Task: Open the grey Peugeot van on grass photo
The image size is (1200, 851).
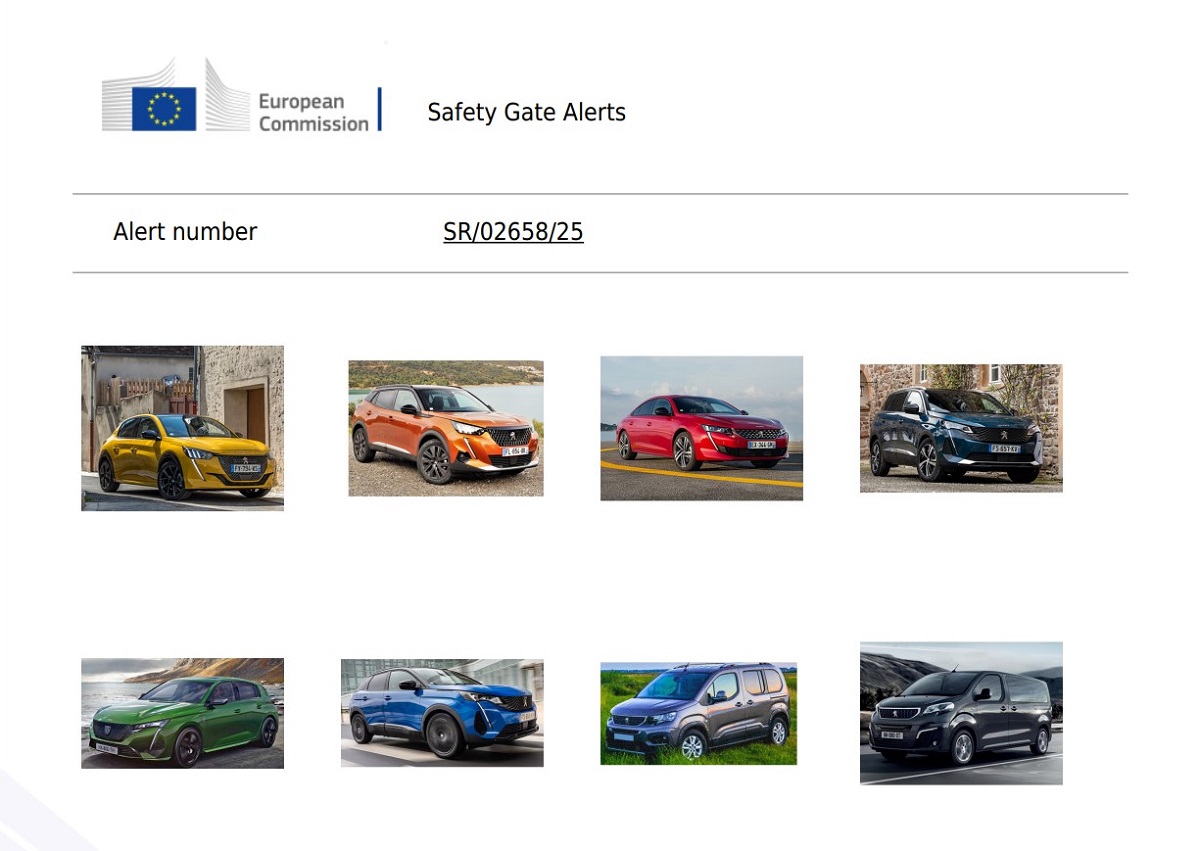Action: pyautogui.click(x=698, y=713)
